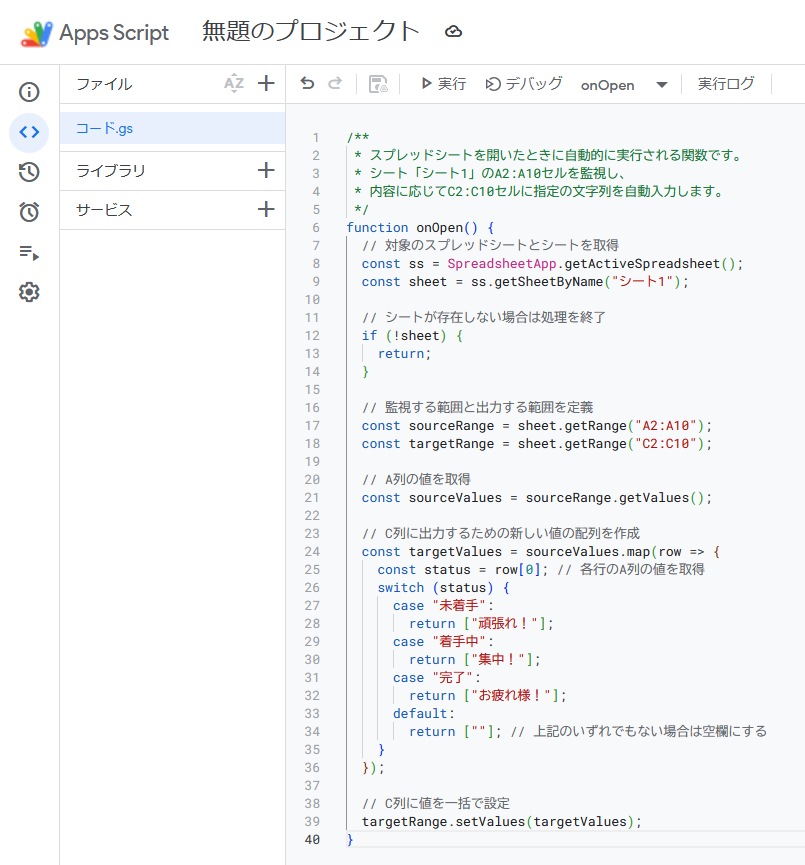
Task: Add a service with plus icon
Action: 266,209
